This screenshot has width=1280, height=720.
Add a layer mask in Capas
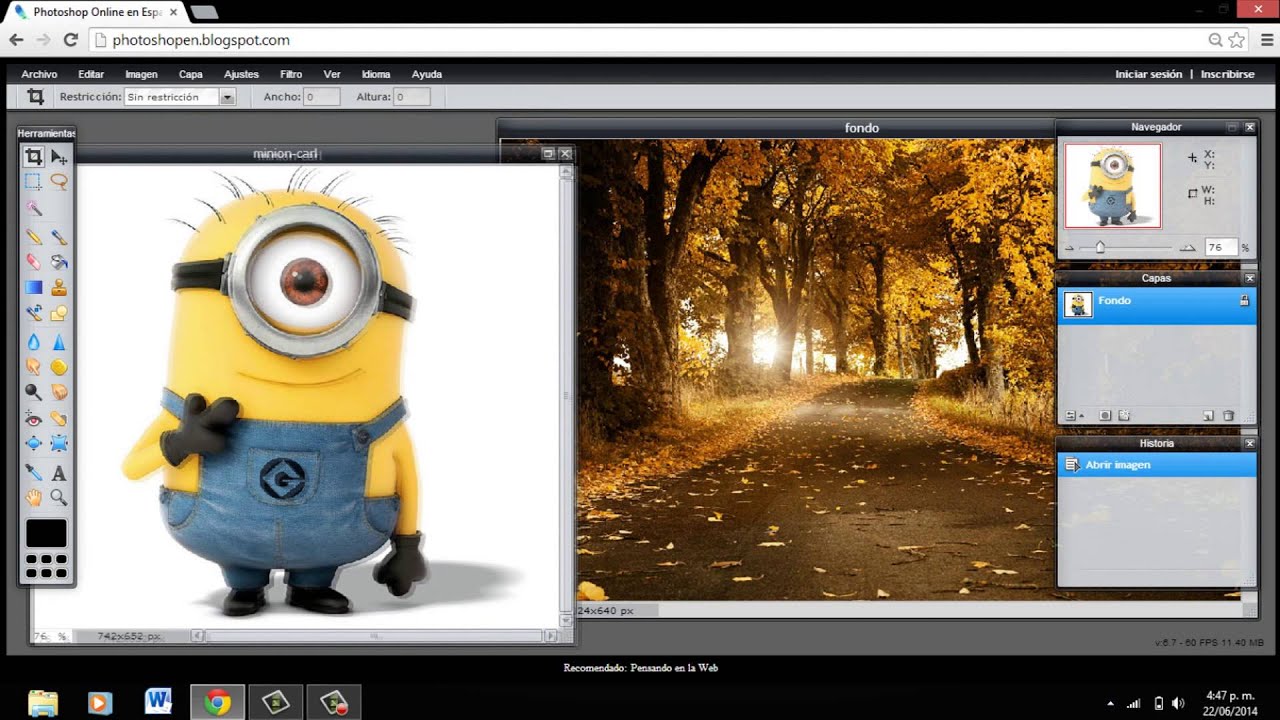coord(1105,415)
